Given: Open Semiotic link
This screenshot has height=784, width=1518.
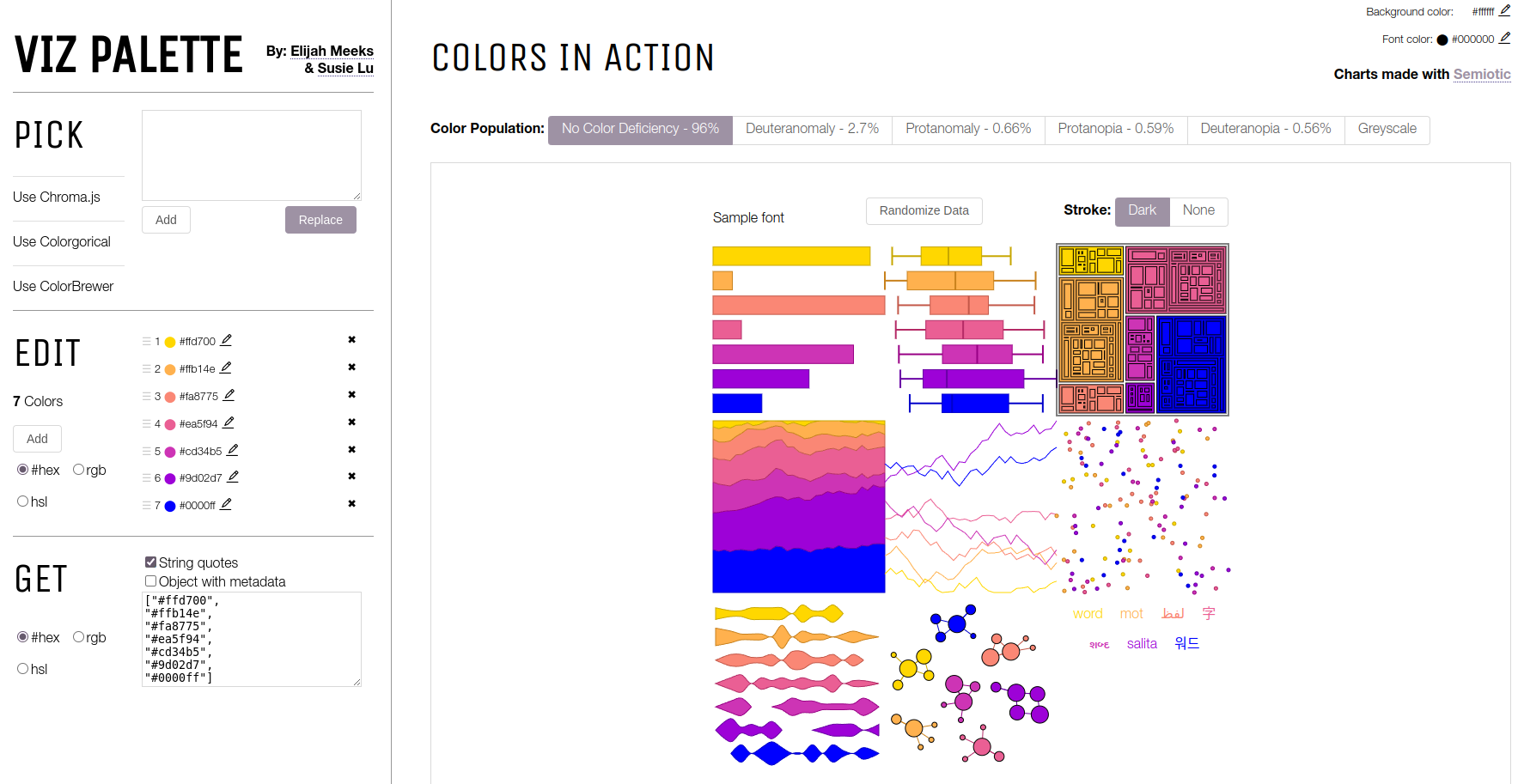Looking at the screenshot, I should pos(1482,75).
